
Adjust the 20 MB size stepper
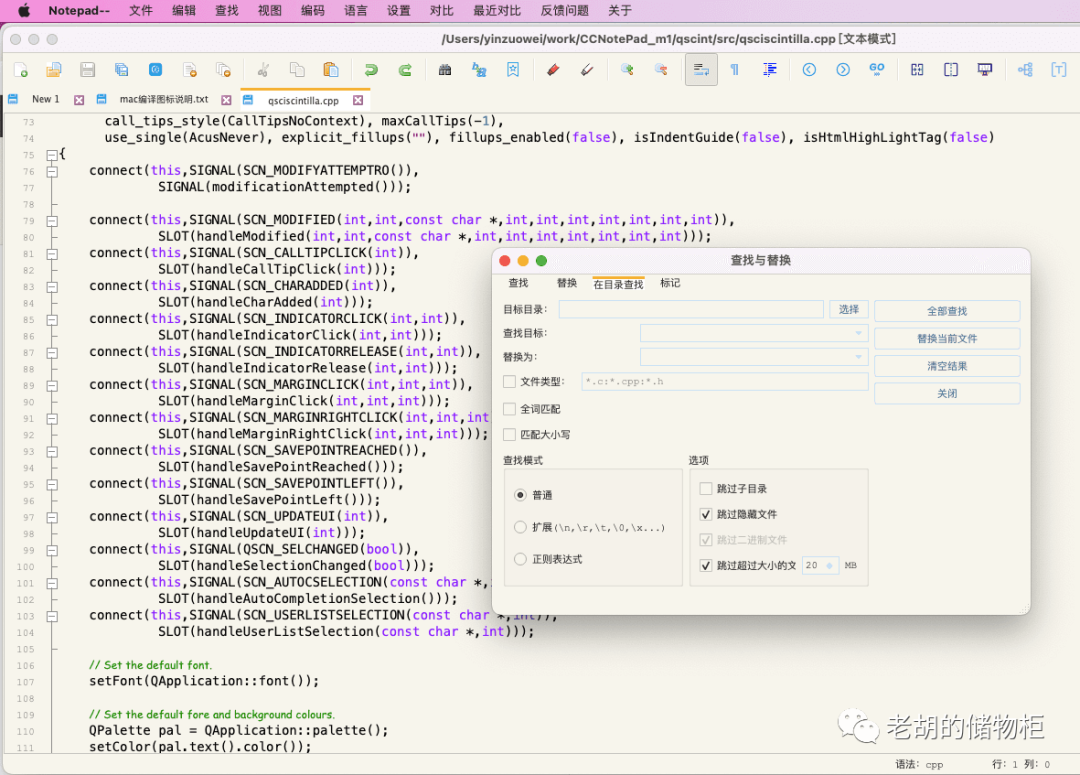pyautogui.click(x=829, y=566)
